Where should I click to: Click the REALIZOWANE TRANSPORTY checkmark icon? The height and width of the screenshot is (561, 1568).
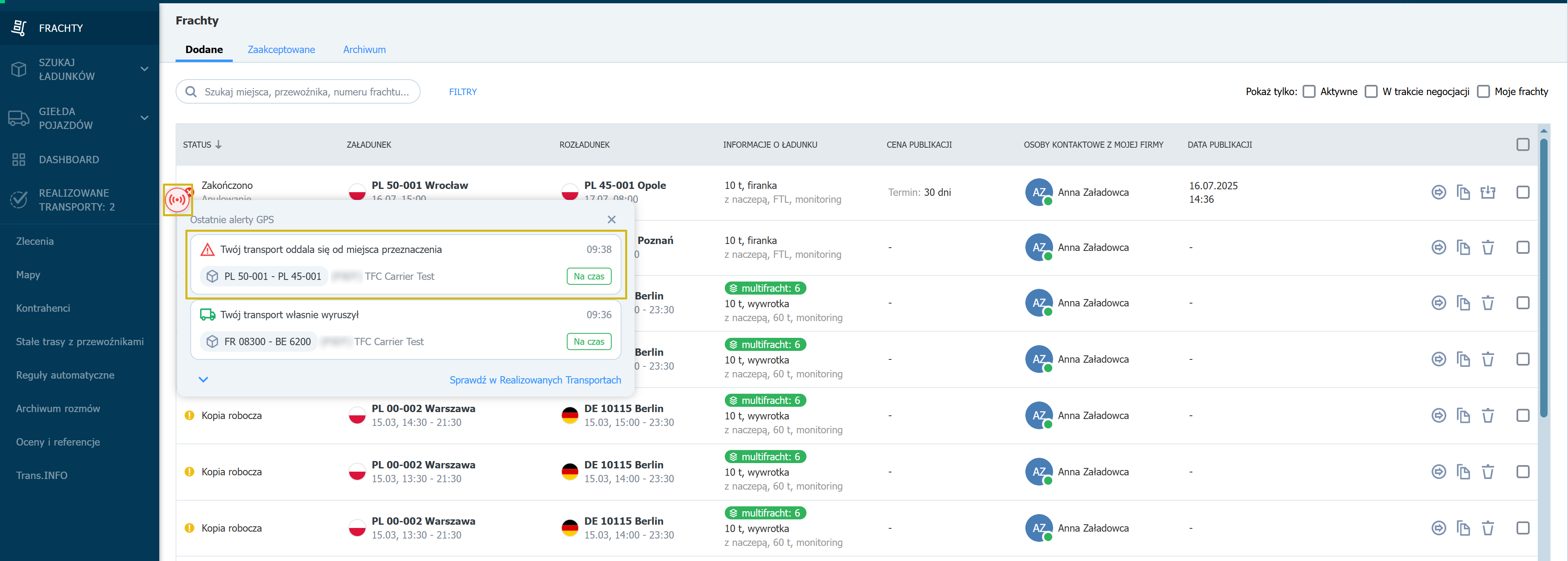pos(19,200)
